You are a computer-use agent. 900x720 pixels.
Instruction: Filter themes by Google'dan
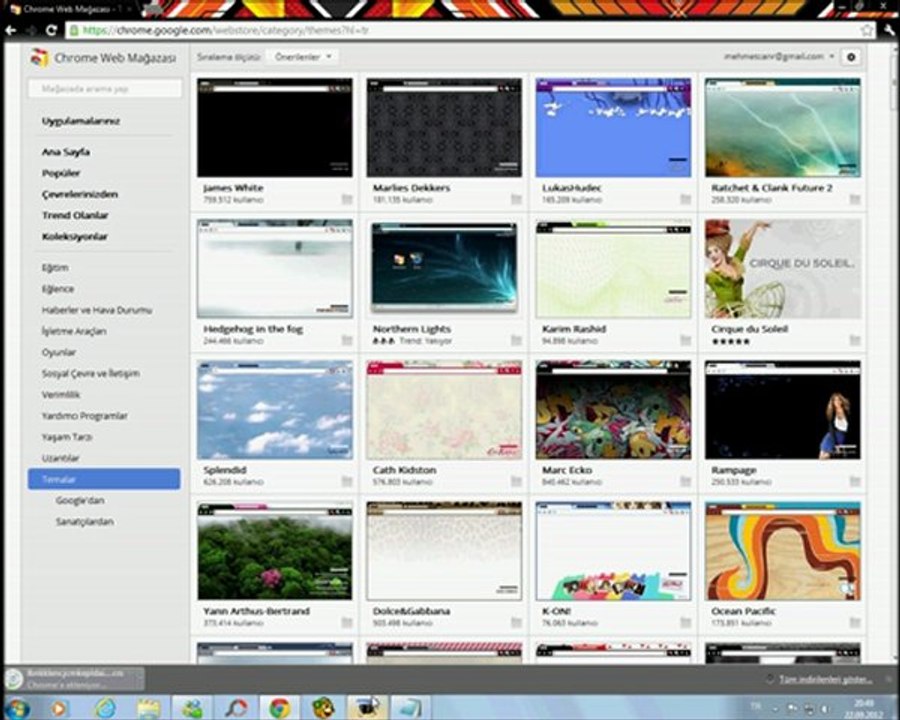[80, 501]
